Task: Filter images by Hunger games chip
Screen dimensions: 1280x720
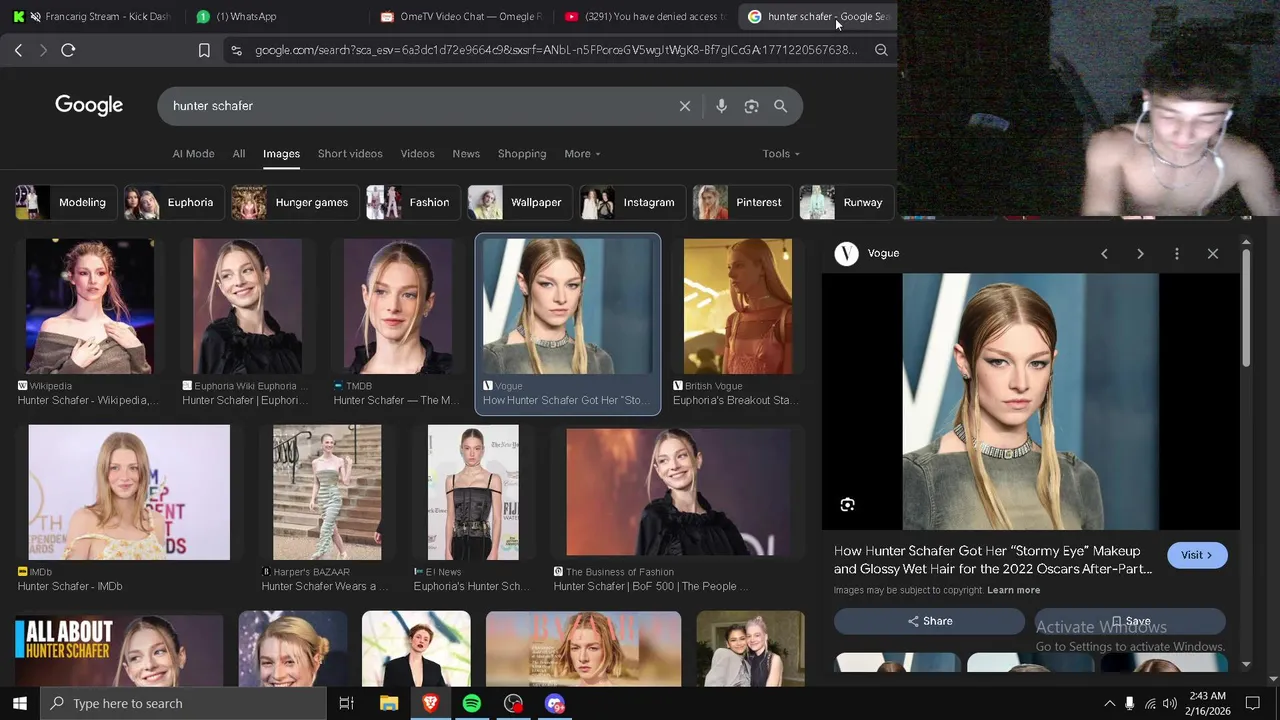Action: (x=295, y=203)
